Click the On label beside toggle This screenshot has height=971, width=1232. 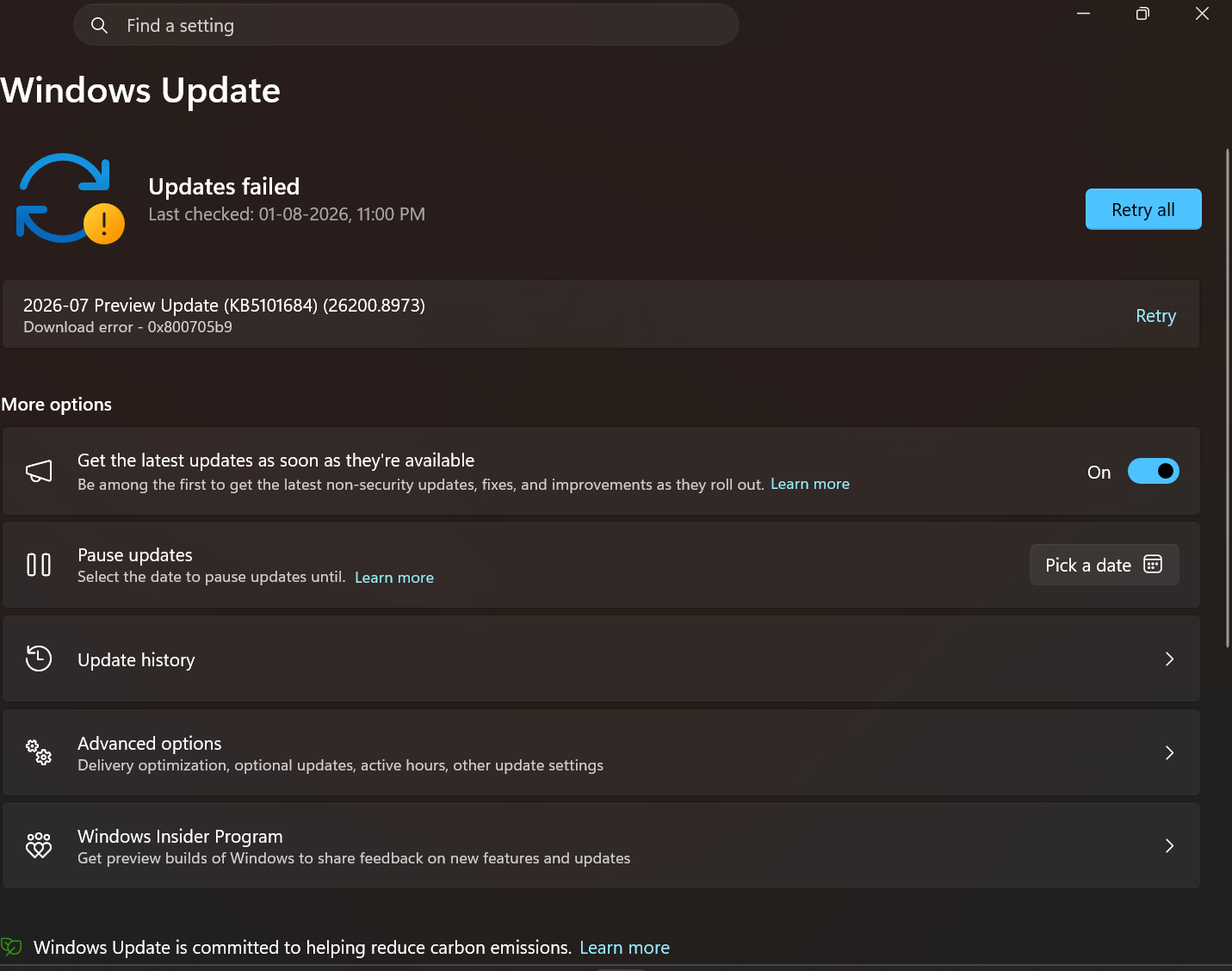pos(1099,472)
